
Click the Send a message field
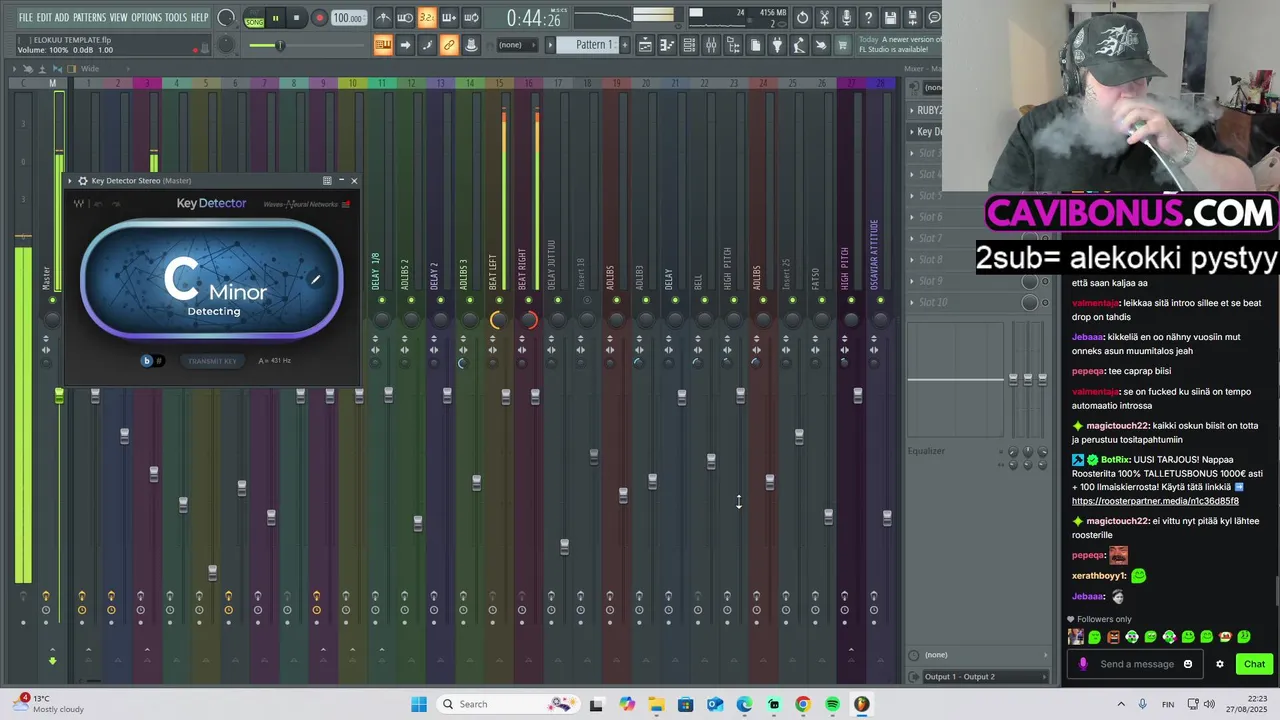point(1137,664)
